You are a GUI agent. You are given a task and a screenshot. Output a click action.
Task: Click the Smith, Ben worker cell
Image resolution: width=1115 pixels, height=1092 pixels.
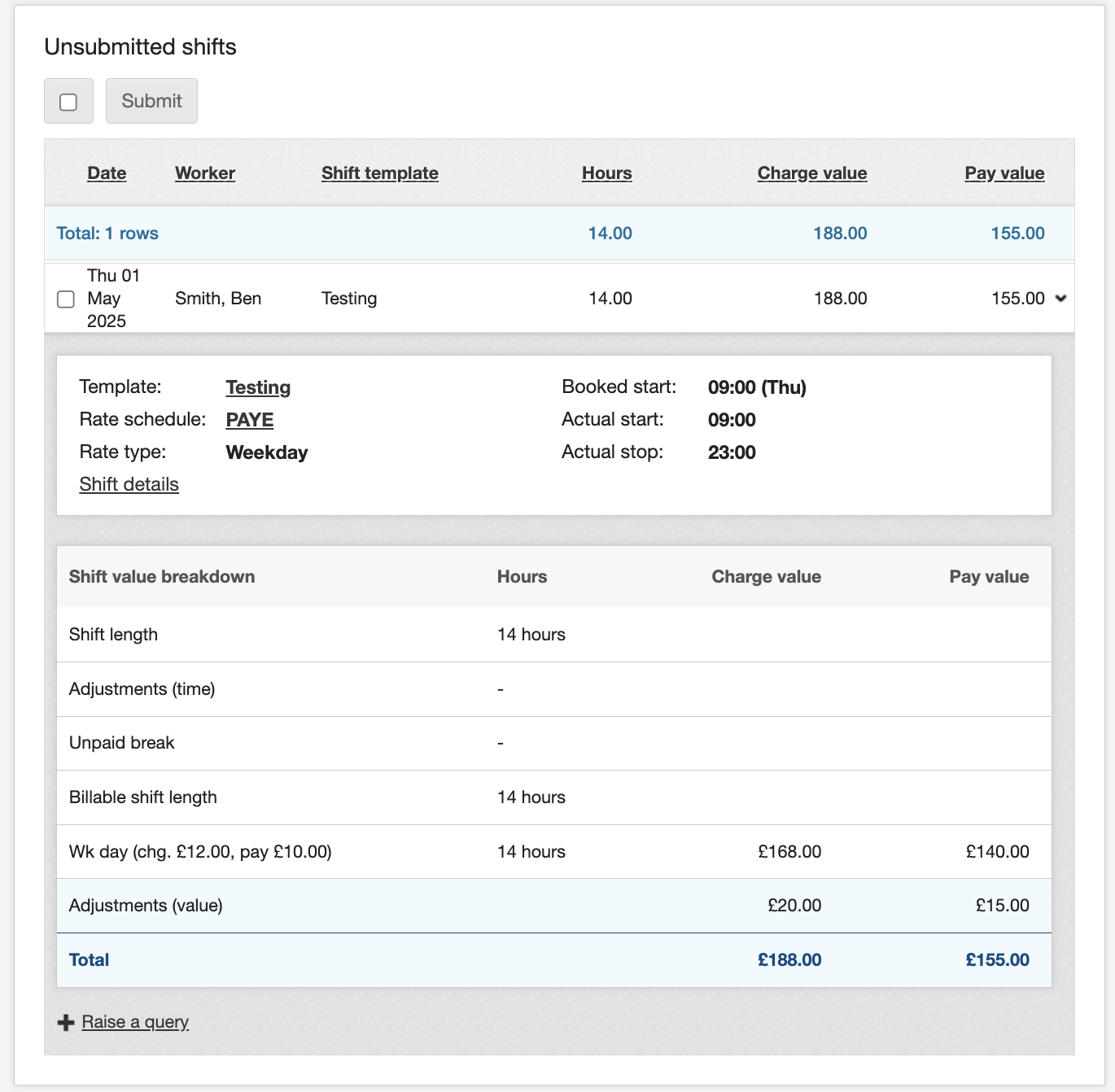tap(218, 299)
